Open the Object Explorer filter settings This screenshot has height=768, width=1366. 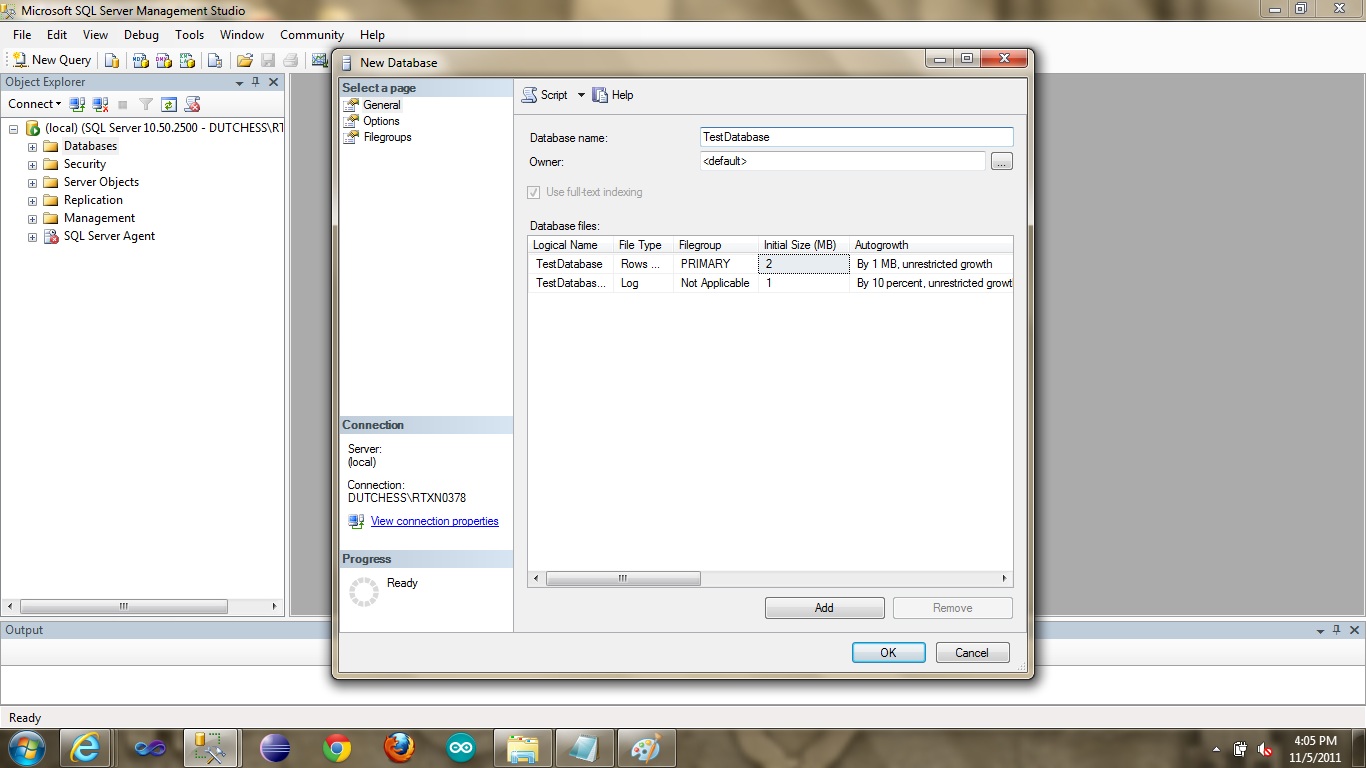146,103
